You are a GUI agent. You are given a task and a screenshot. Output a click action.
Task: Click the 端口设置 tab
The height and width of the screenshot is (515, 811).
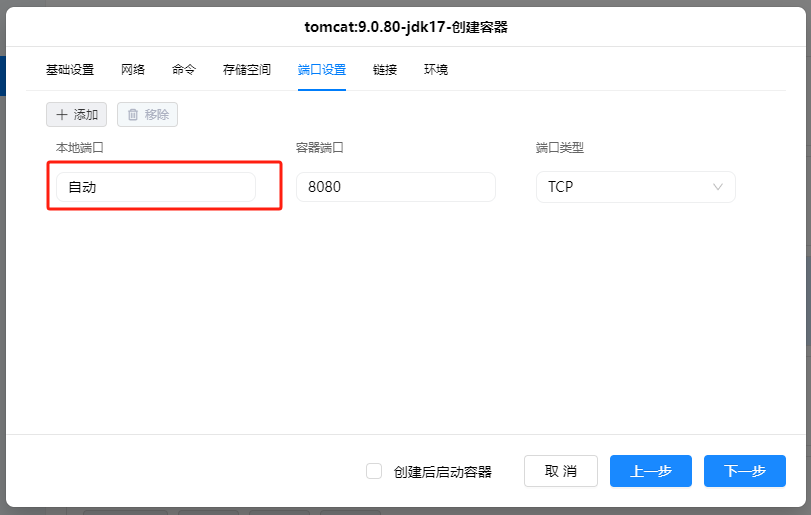coord(322,70)
